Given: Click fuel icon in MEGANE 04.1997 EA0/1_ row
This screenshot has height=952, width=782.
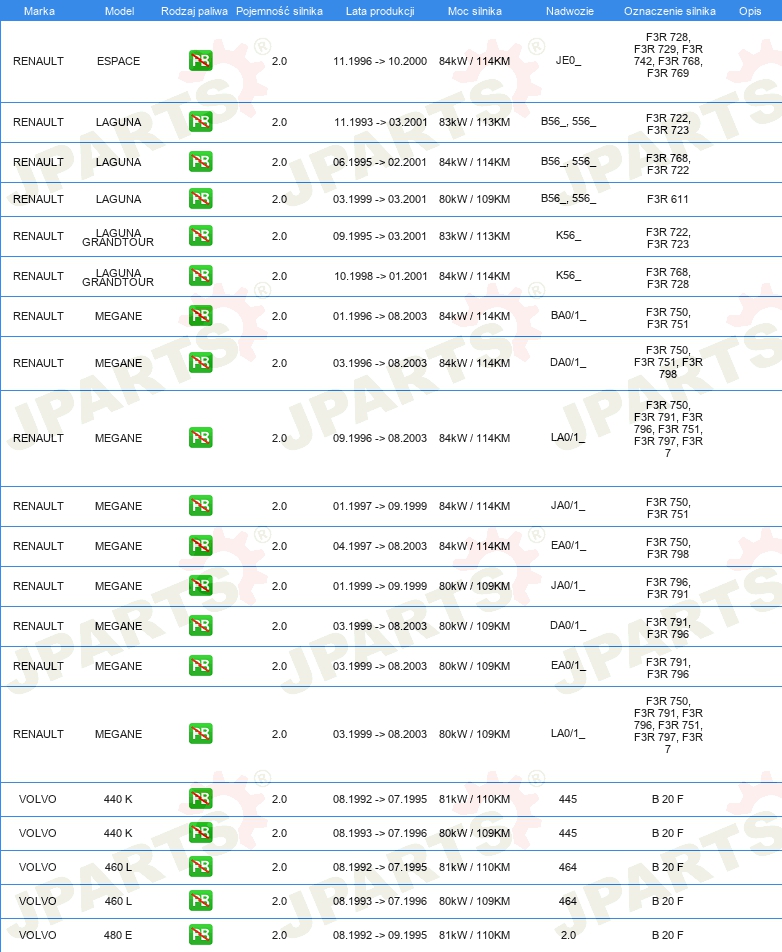Looking at the screenshot, I should tap(200, 546).
